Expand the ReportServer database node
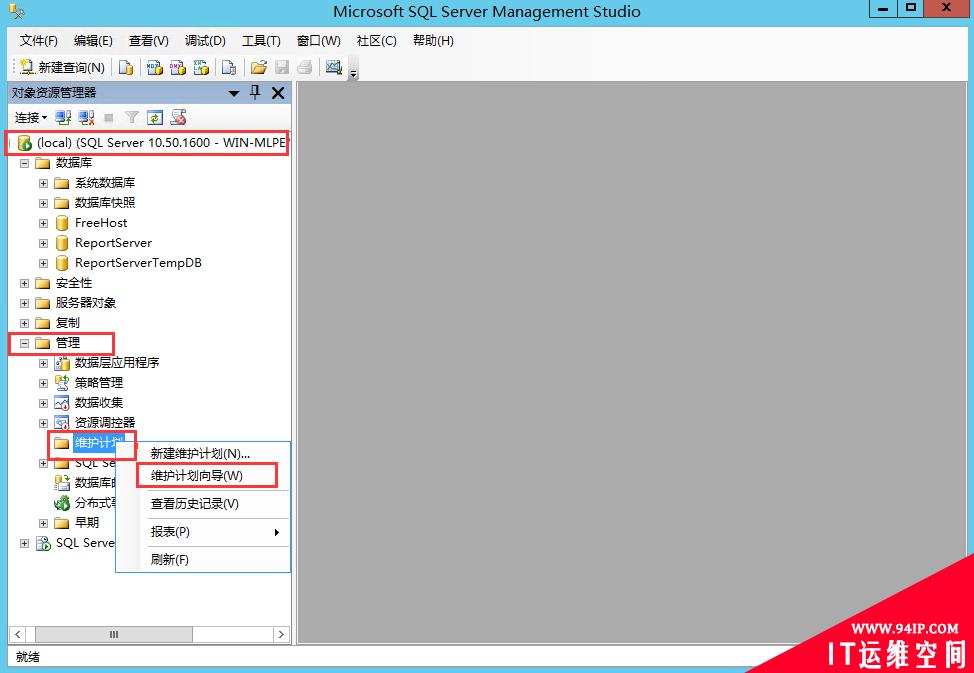974x673 pixels. pos(43,244)
